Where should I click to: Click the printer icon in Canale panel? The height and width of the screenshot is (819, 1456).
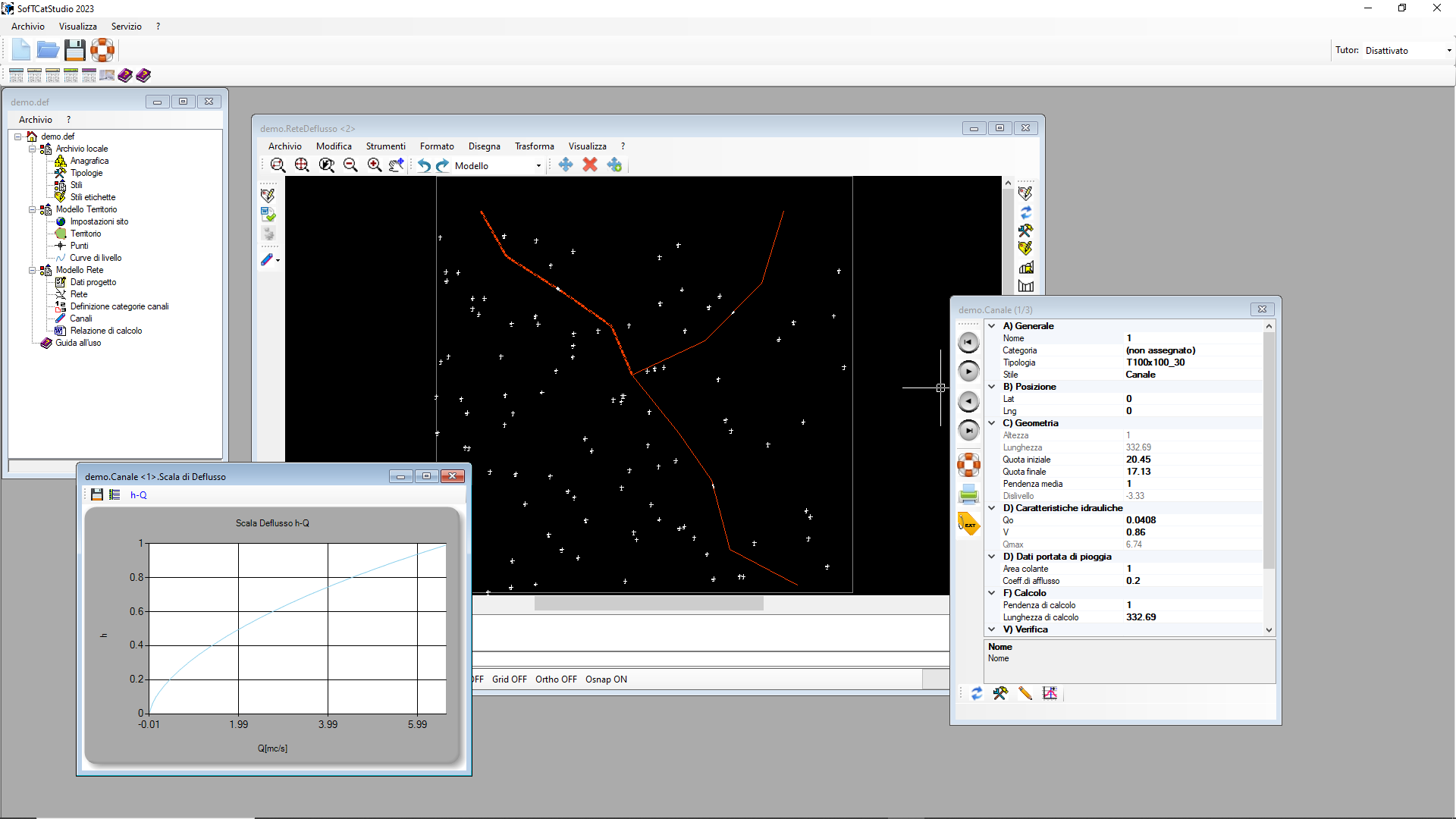tap(968, 494)
